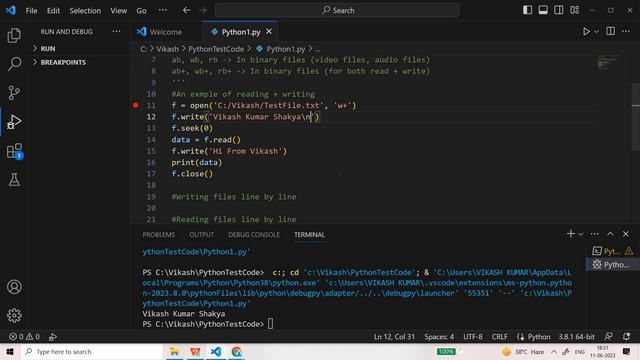Image resolution: width=640 pixels, height=360 pixels.
Task: Select the Pytho... debug terminal entry
Action: pyautogui.click(x=613, y=264)
